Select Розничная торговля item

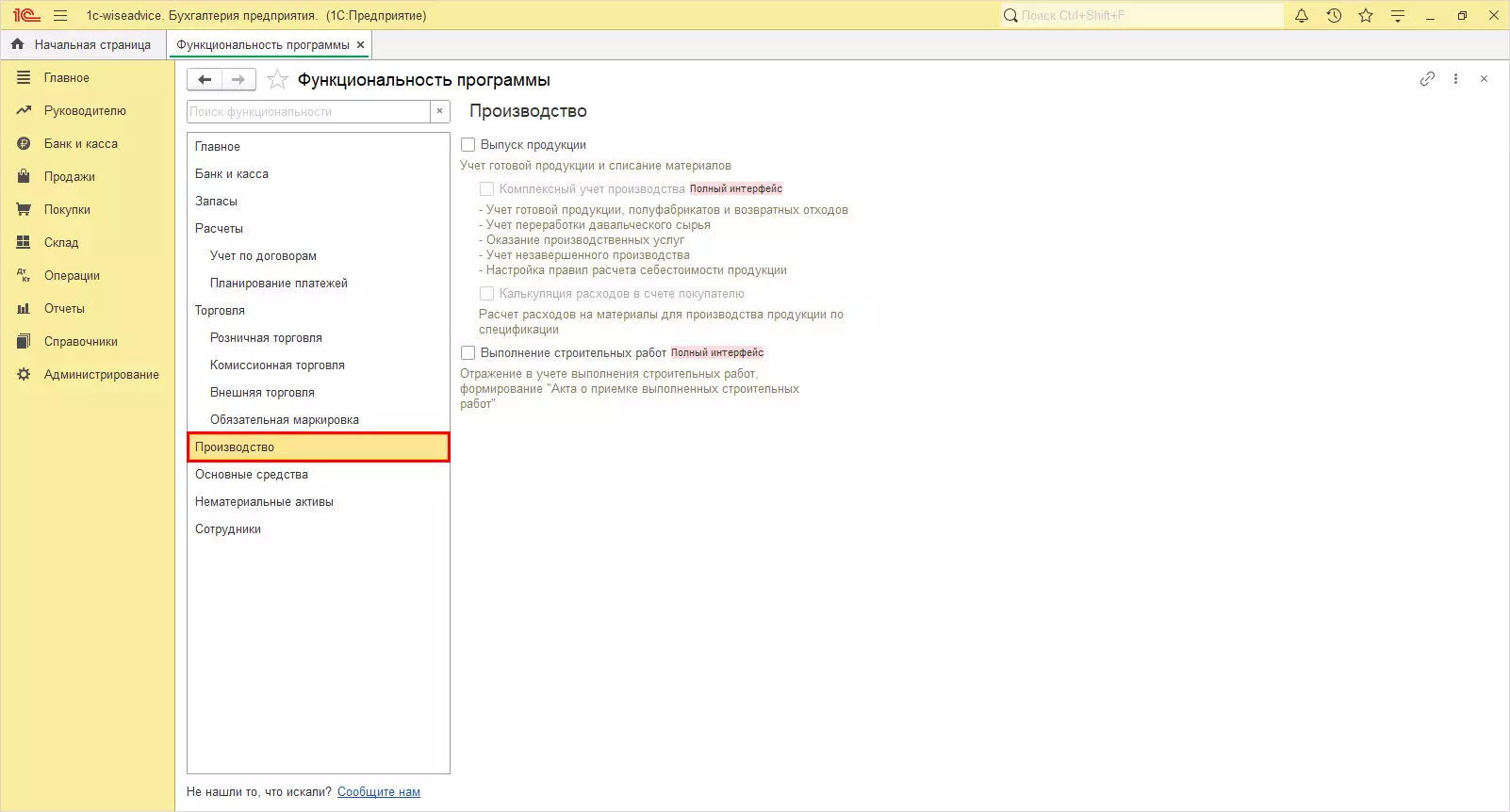319,337
